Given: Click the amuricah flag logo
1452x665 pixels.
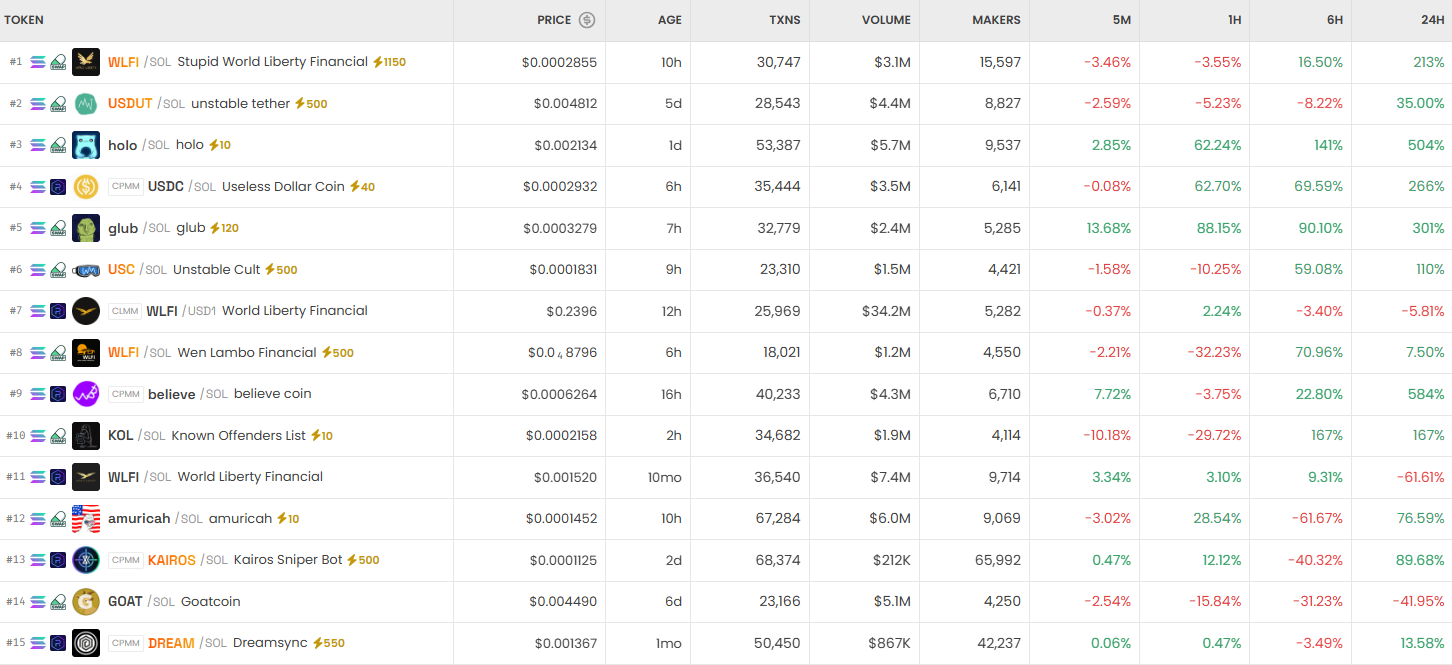Looking at the screenshot, I should (86, 518).
